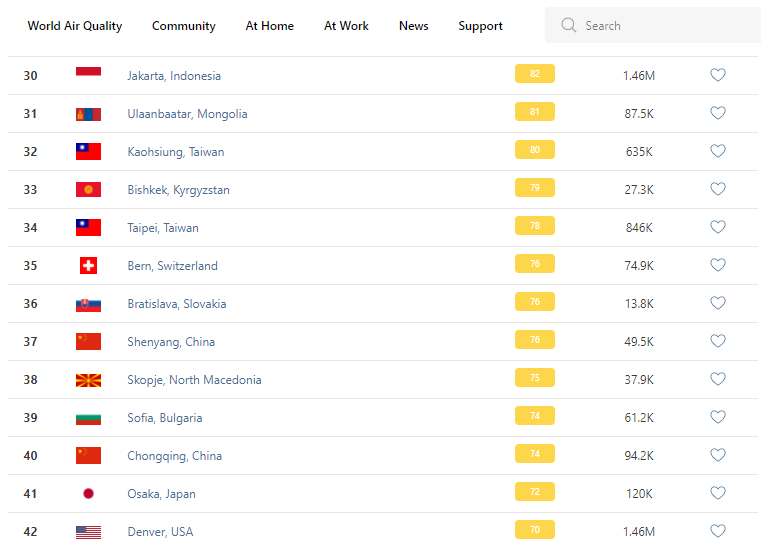Click the Switzerland flag icon

point(88,265)
